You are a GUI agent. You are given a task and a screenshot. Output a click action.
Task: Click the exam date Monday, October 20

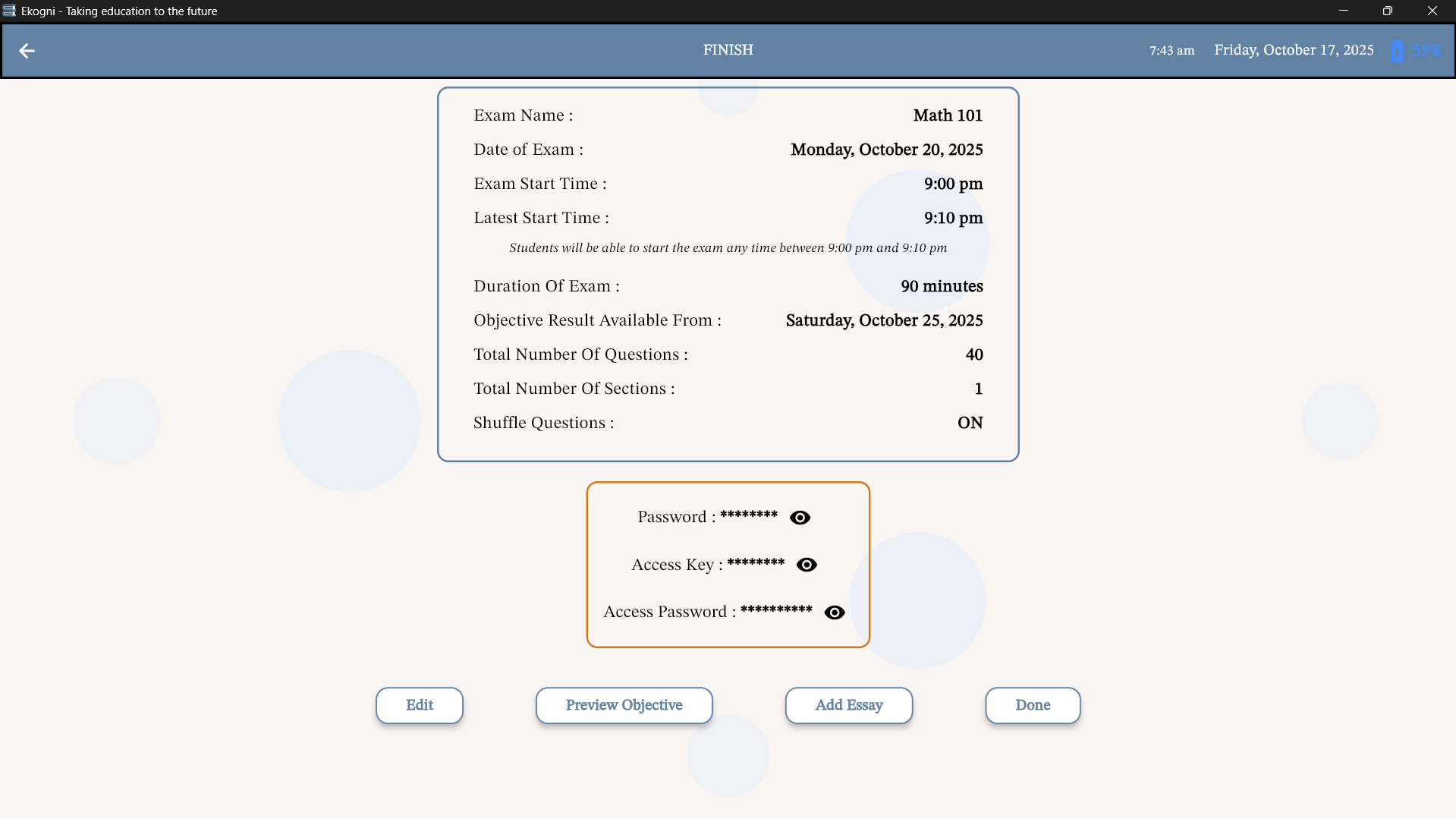[886, 150]
